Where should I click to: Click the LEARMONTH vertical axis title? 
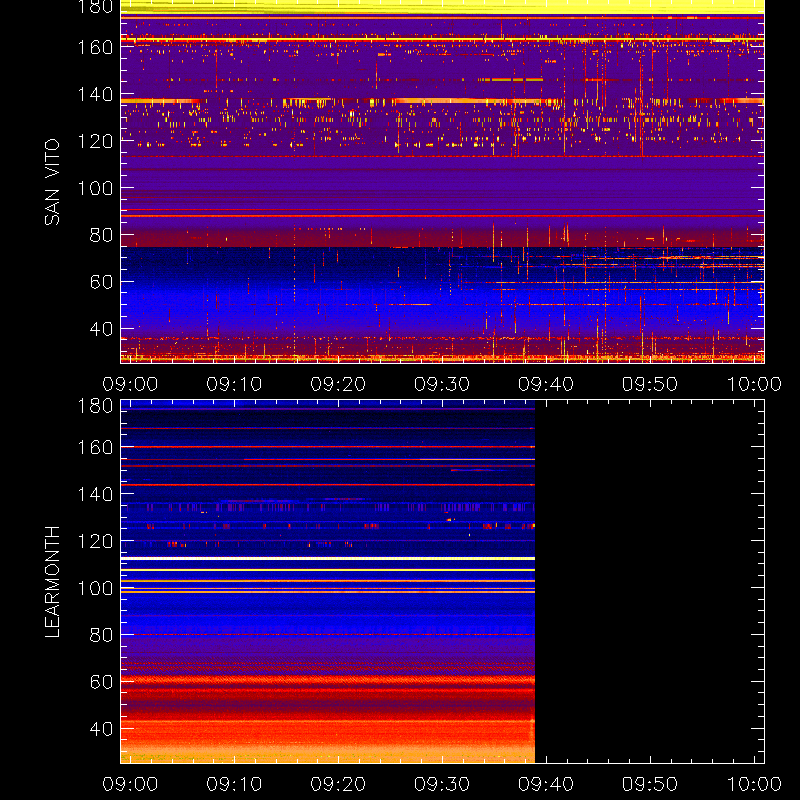point(52,582)
